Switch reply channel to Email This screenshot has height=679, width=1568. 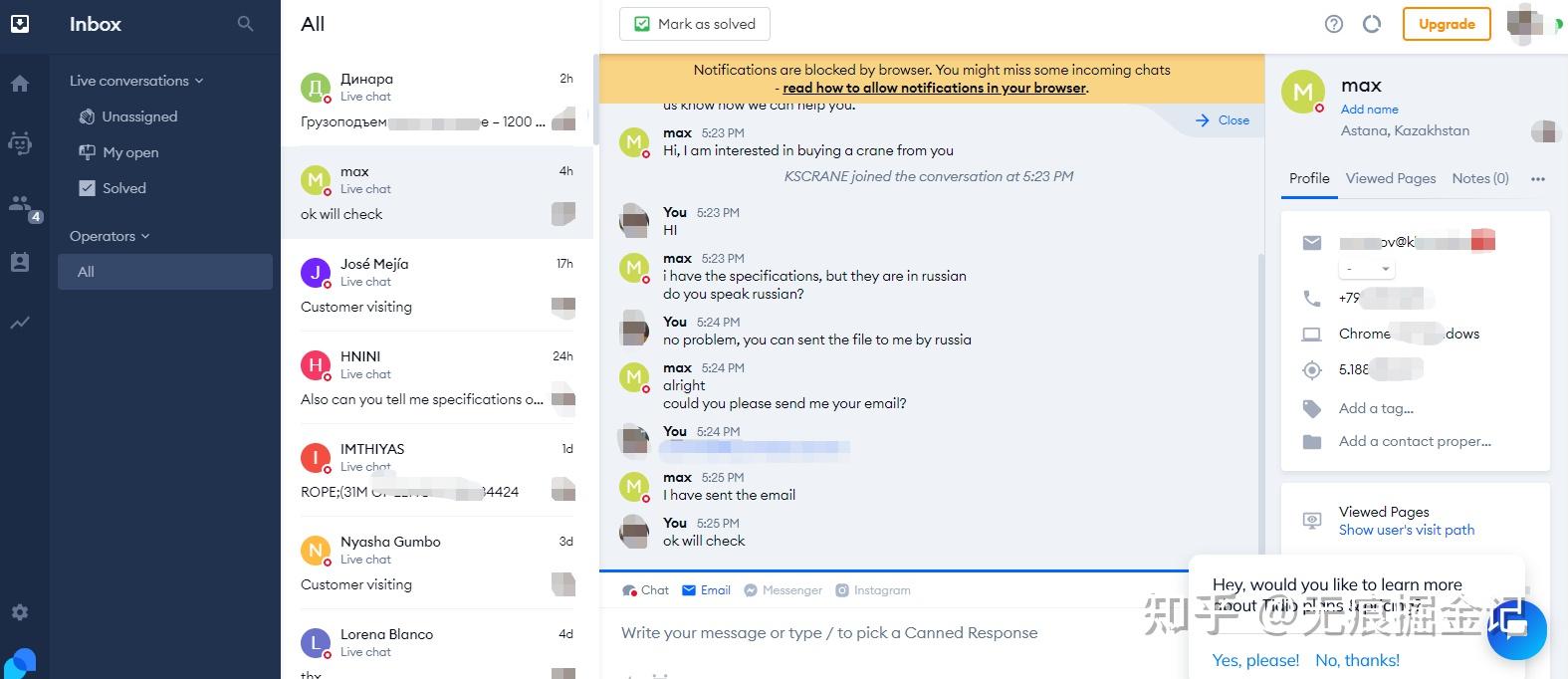707,590
